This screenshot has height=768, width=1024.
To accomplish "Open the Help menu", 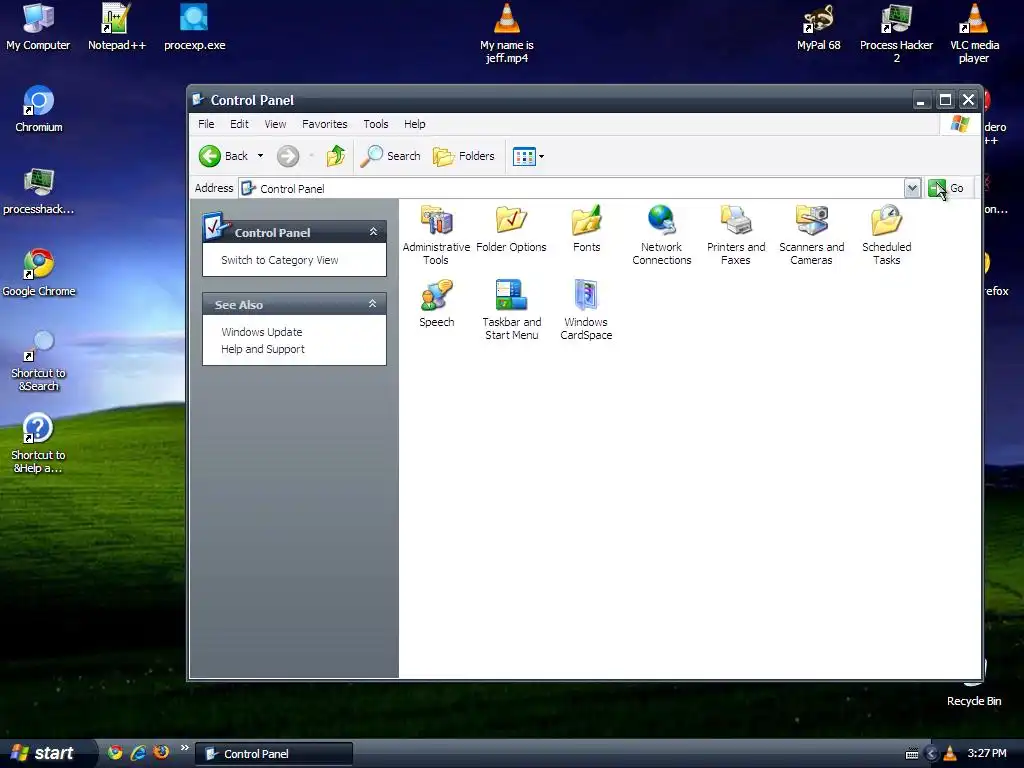I will [x=414, y=124].
